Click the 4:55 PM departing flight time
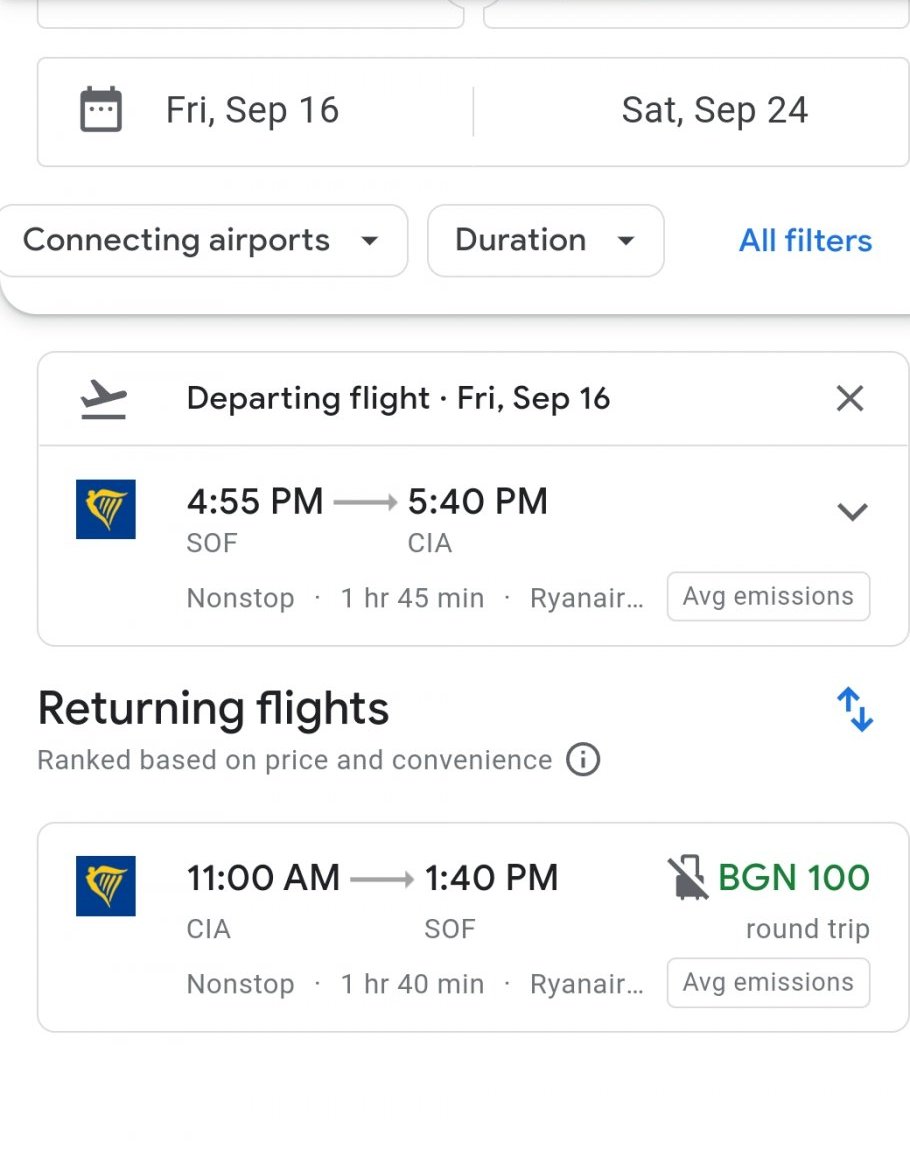The image size is (910, 1153). click(255, 502)
